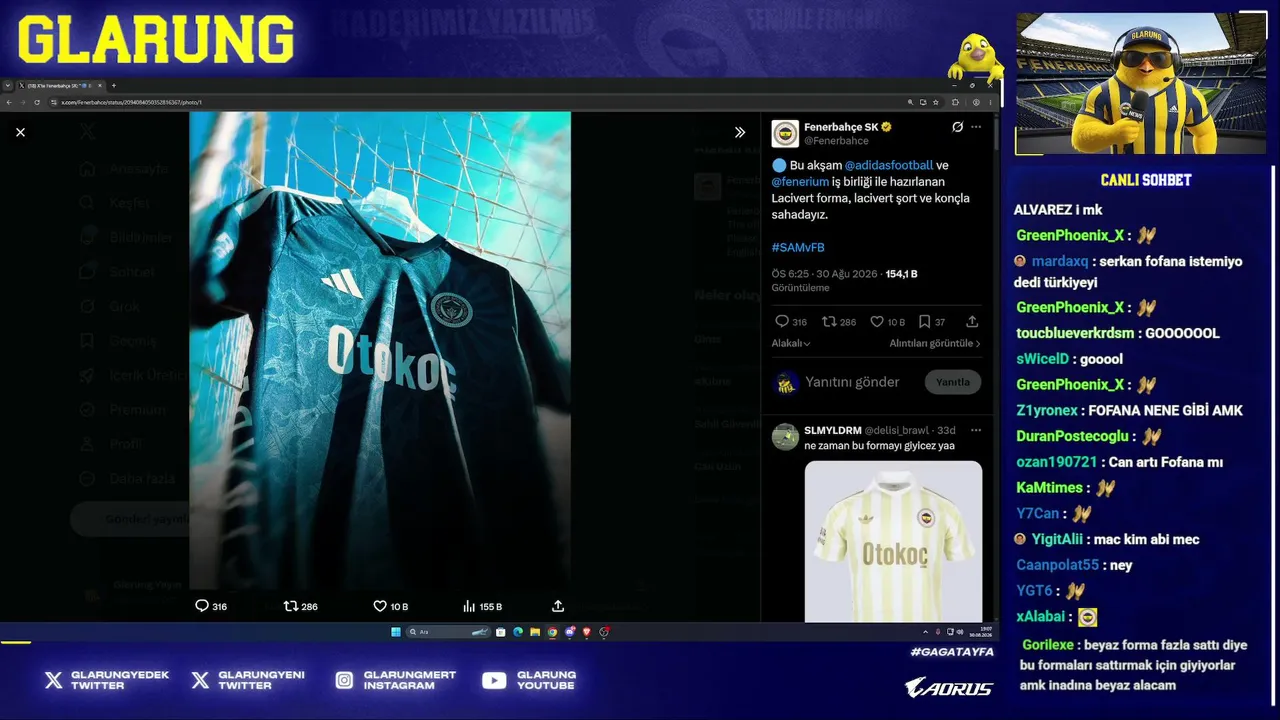The width and height of the screenshot is (1280, 720).
Task: Click the GLARUNGYENI Twitter label
Action: pyautogui.click(x=261, y=680)
